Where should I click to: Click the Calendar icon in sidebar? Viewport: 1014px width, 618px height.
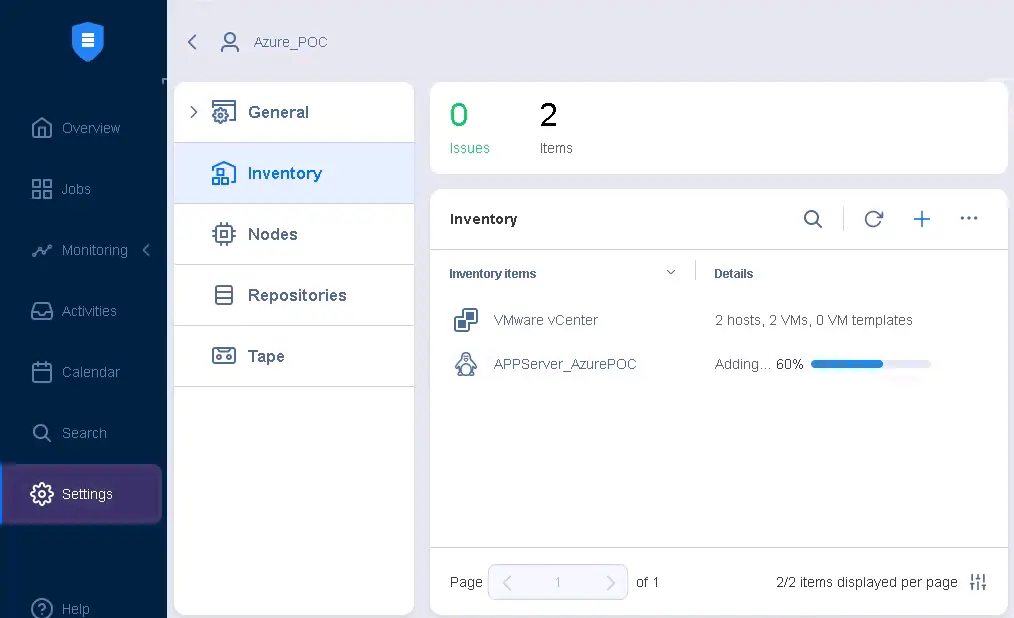pos(42,372)
